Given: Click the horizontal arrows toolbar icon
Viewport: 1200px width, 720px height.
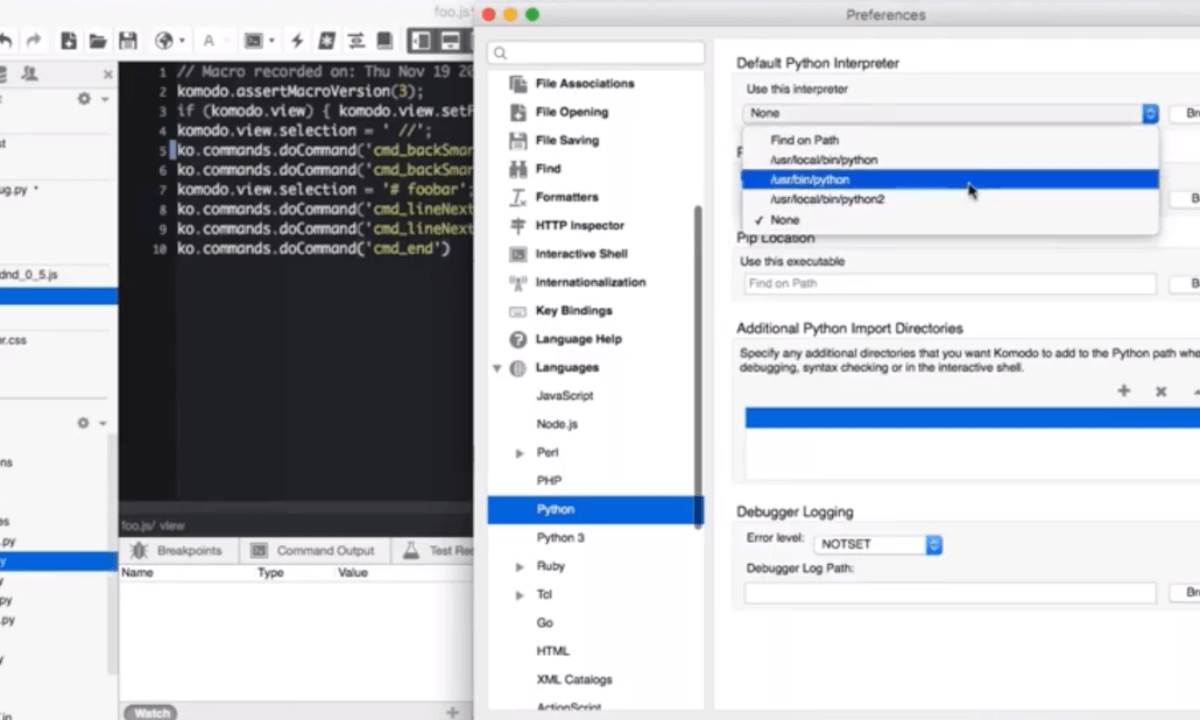Looking at the screenshot, I should [355, 41].
